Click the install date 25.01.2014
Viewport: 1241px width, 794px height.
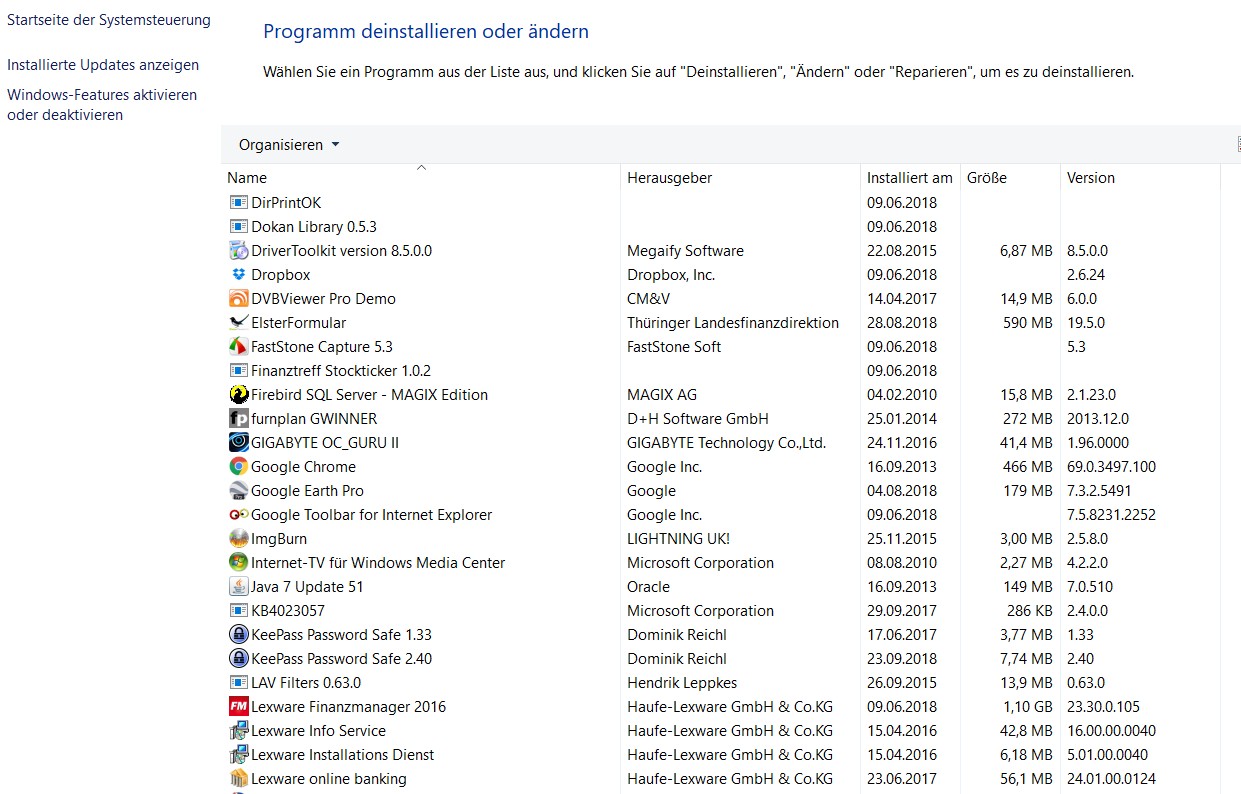tap(902, 419)
